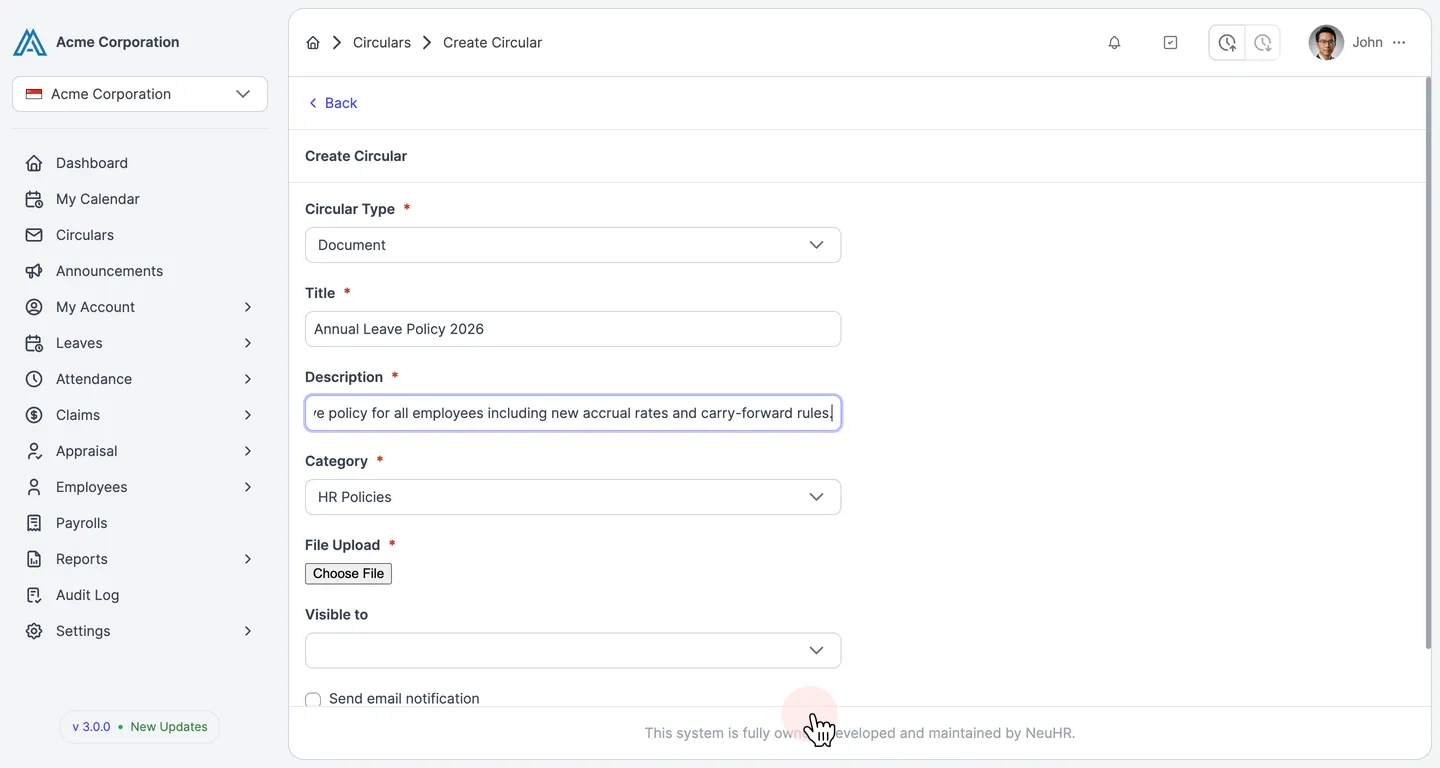
Task: Click the Title input field
Action: (573, 329)
